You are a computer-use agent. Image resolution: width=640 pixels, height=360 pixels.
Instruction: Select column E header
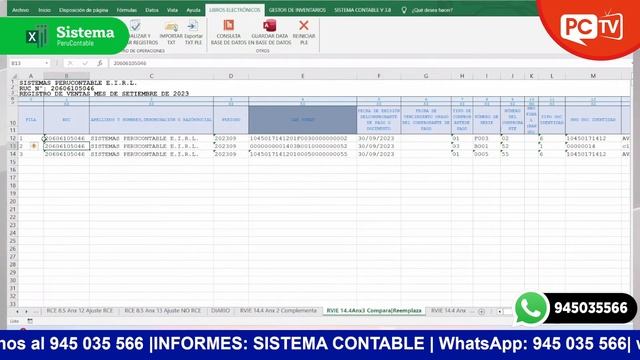pos(302,76)
